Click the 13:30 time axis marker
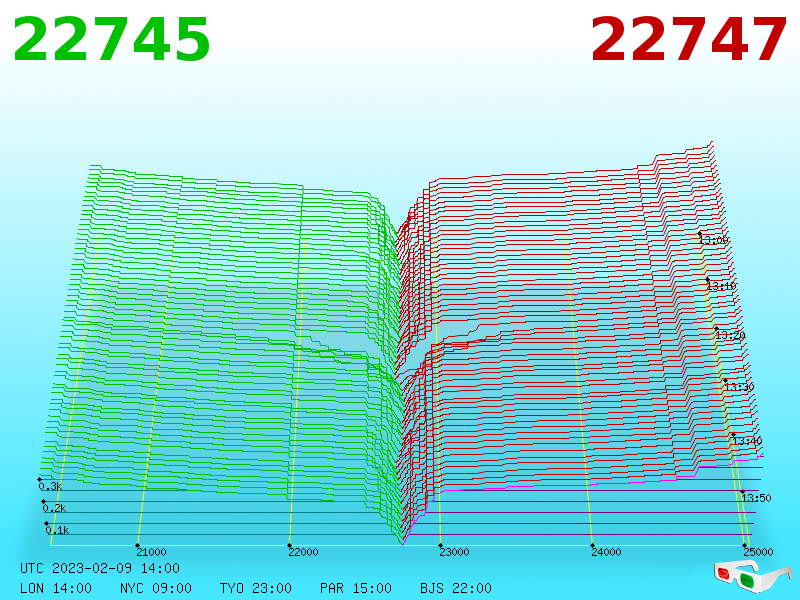This screenshot has width=800, height=600. 739,387
